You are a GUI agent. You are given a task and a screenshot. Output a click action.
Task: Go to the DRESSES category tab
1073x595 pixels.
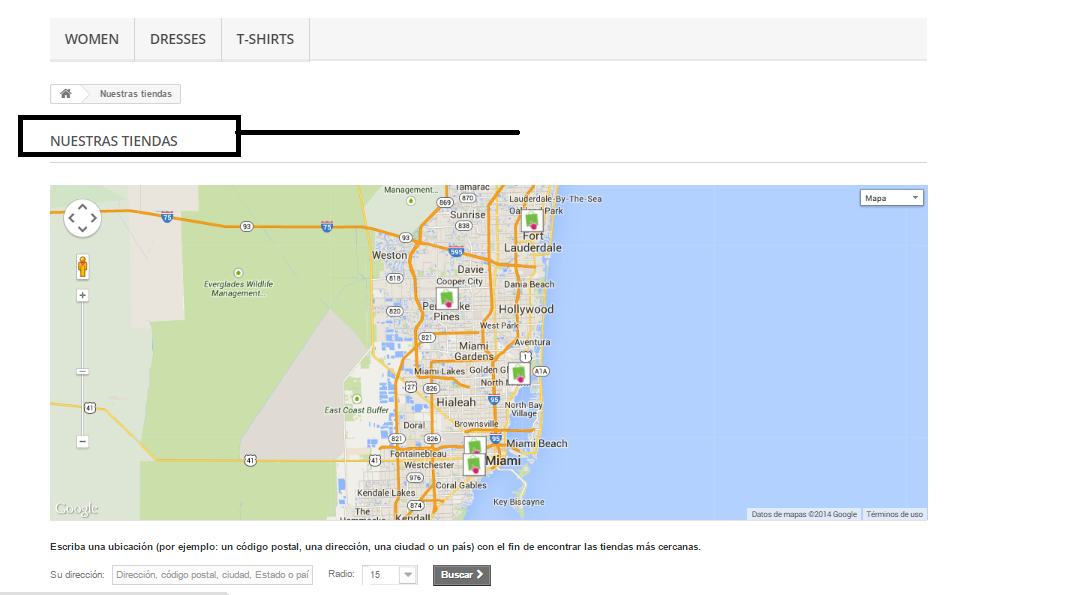click(x=178, y=40)
